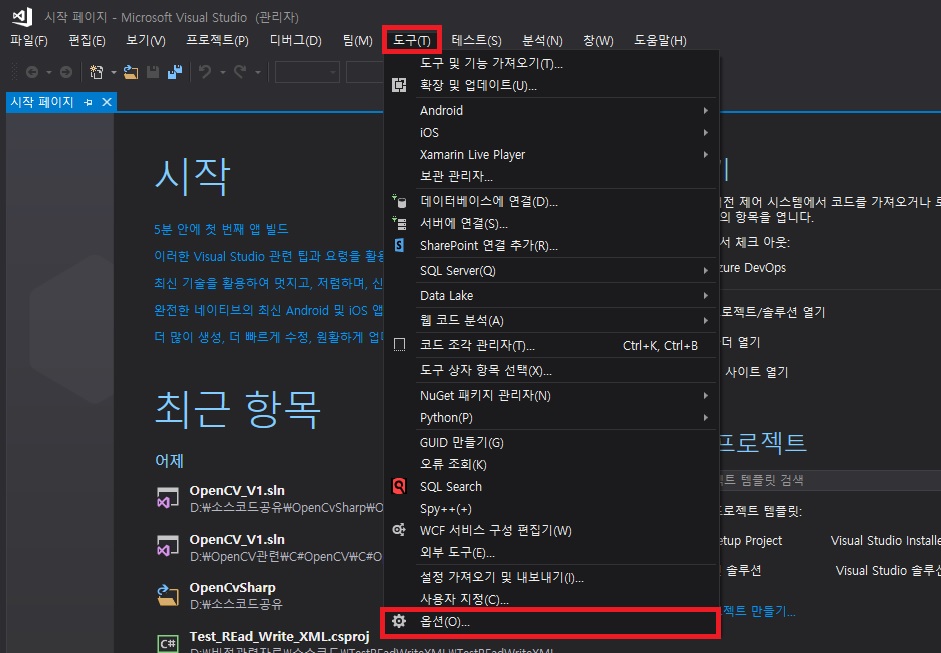
Task: Click the WCF 서비스 구성 편집기 icon
Action: 399,530
